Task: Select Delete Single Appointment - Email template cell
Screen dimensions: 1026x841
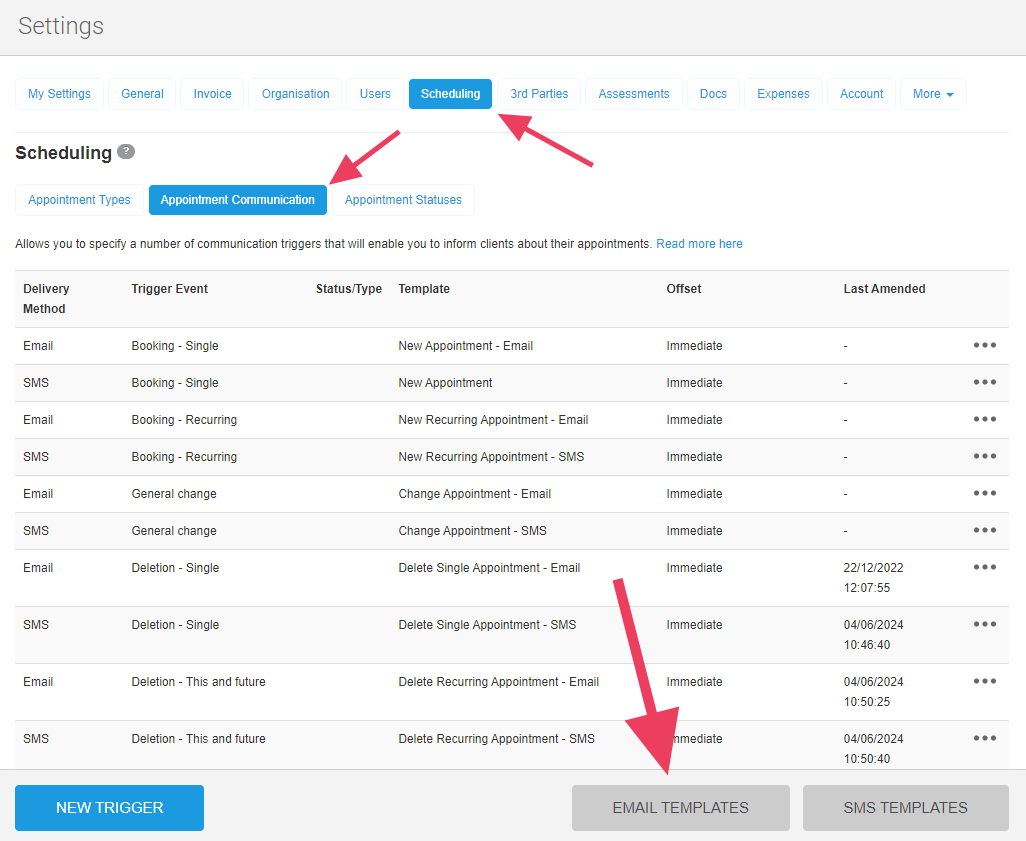Action: pos(489,567)
